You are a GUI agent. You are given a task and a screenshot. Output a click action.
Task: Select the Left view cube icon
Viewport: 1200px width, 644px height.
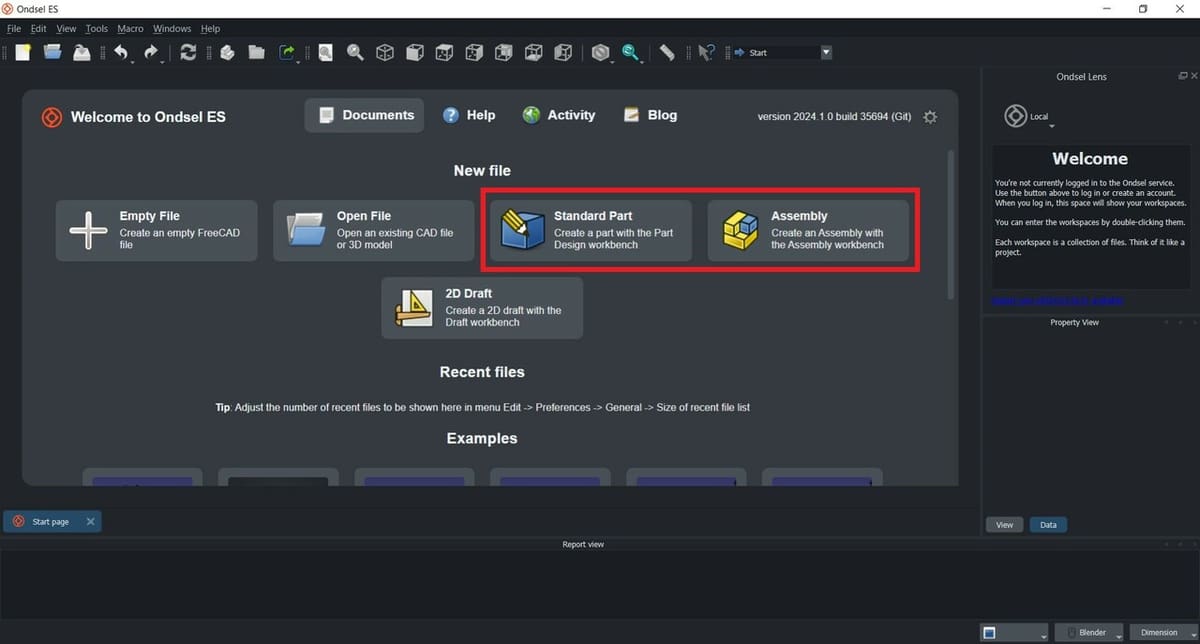[564, 53]
